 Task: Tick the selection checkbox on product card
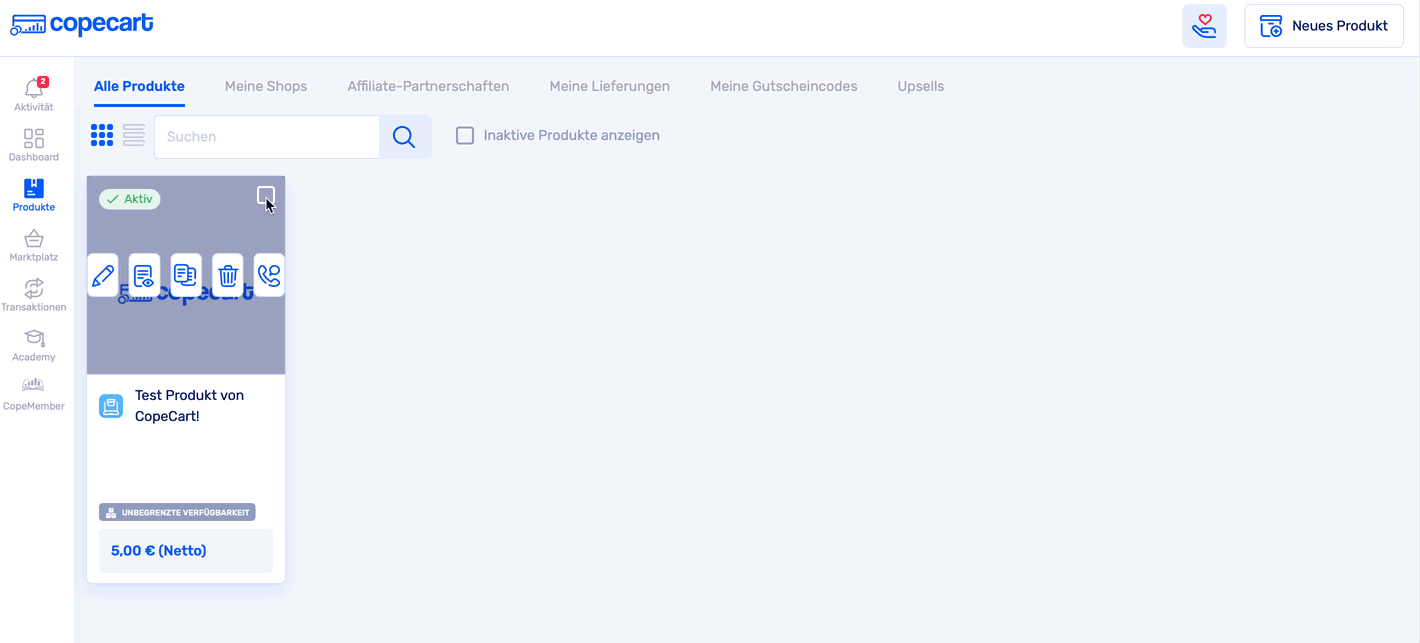(265, 195)
